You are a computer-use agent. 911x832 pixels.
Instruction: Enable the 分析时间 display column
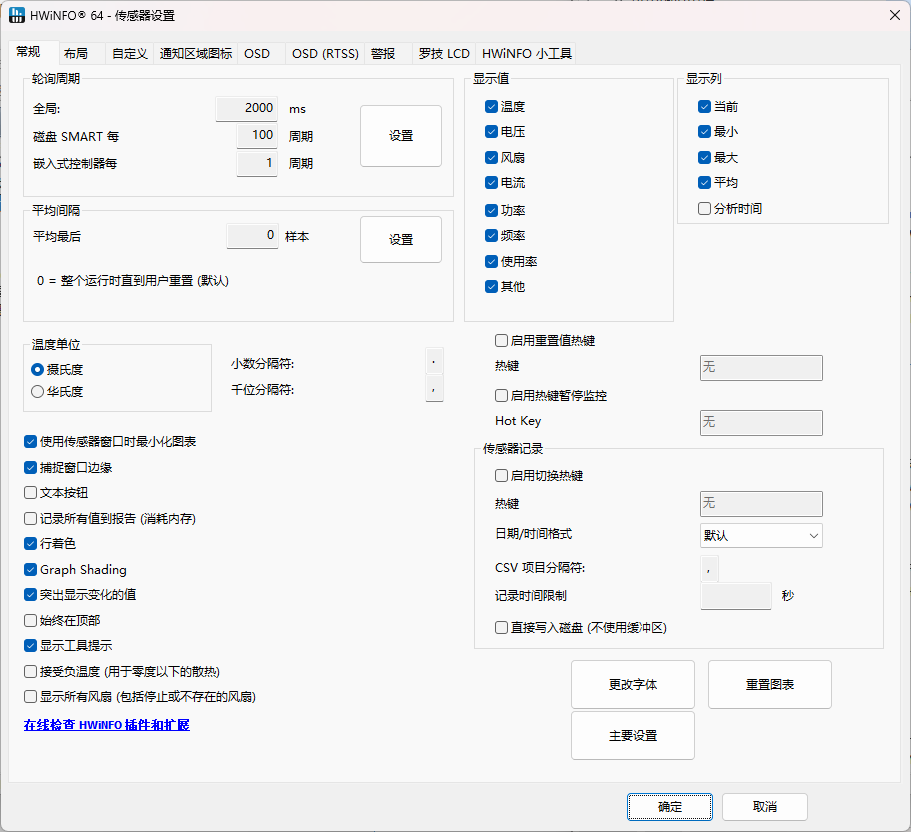pos(704,208)
